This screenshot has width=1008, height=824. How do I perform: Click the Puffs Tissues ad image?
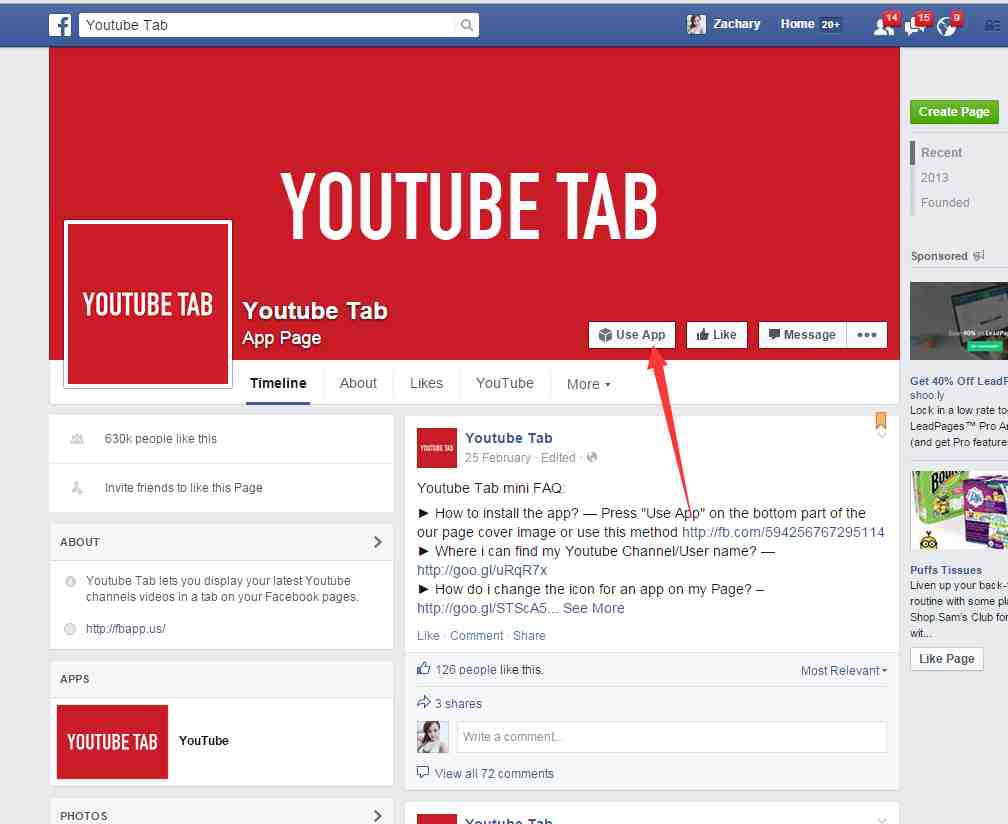click(x=958, y=510)
